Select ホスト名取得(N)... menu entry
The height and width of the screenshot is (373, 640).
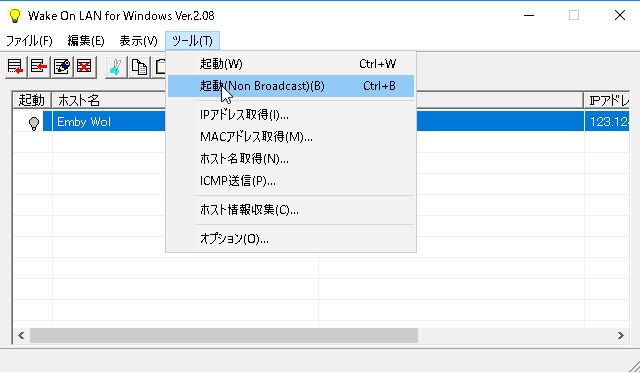[x=291, y=159]
